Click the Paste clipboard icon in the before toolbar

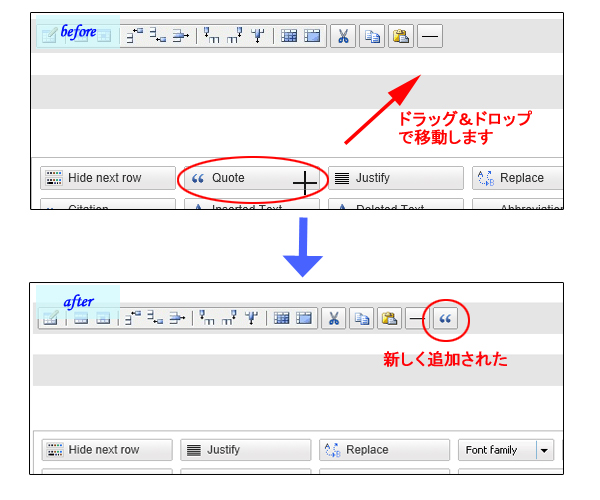(400, 36)
